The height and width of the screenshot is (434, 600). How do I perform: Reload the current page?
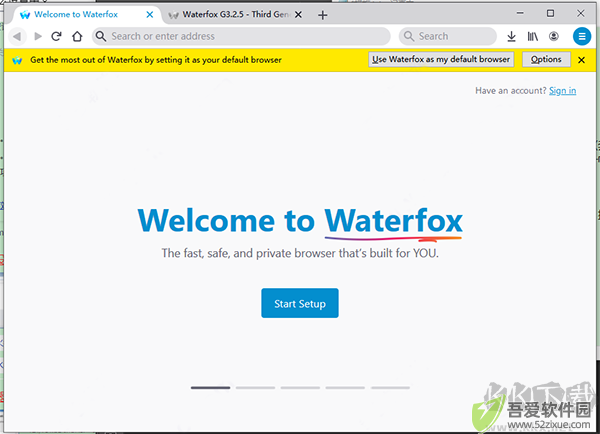point(57,36)
